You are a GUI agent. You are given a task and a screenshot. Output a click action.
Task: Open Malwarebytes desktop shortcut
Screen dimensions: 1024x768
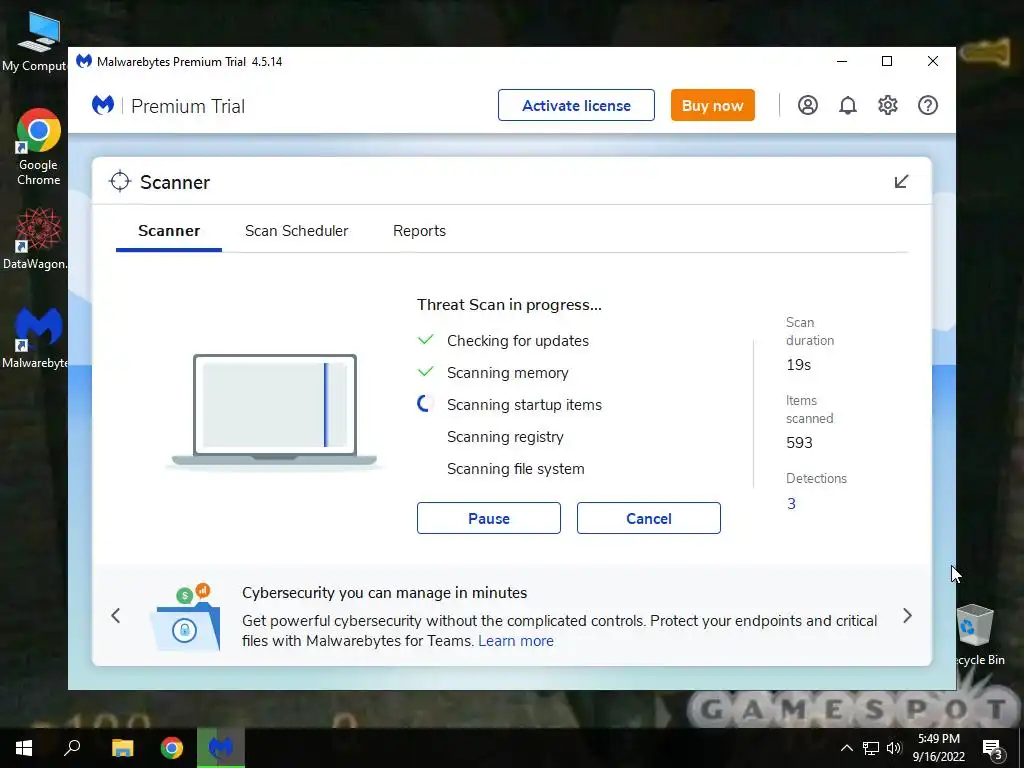[x=36, y=338]
